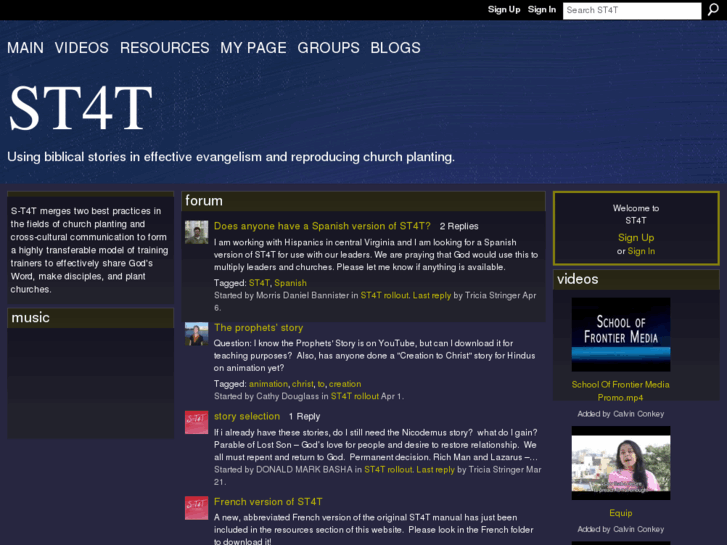This screenshot has width=727, height=545.
Task: Click 'Added by Calvin Conkey' under Equip
Action: tap(621, 529)
